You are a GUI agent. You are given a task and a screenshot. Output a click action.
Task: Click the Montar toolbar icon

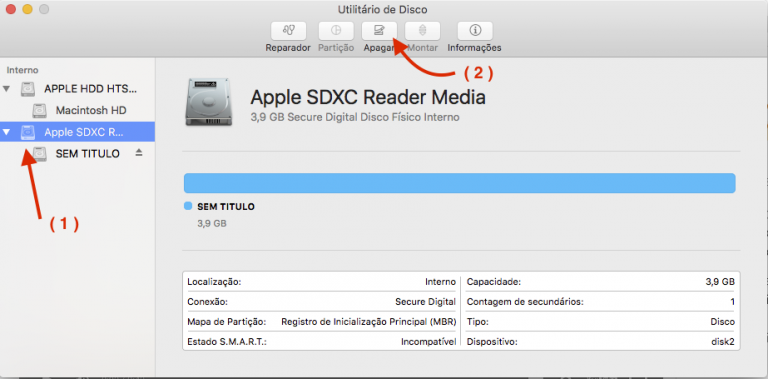click(x=422, y=31)
